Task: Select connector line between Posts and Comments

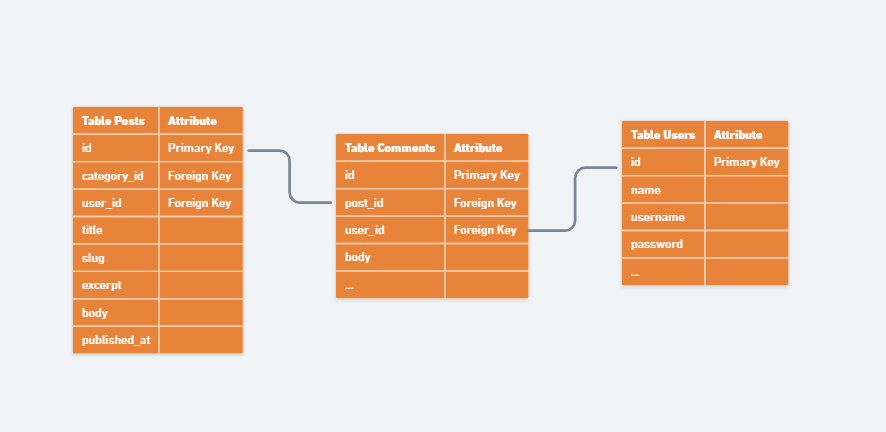Action: 290,178
